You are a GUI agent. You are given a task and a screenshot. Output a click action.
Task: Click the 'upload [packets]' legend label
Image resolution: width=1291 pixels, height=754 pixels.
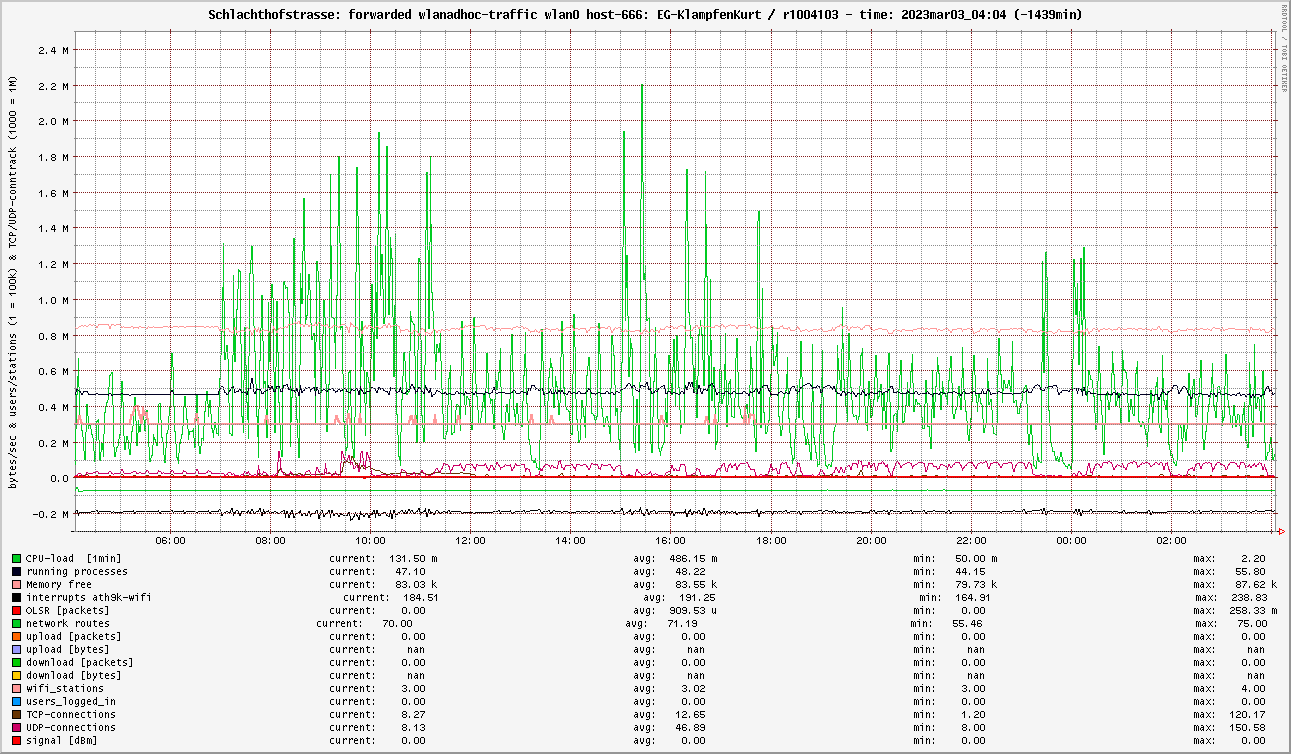(x=74, y=637)
